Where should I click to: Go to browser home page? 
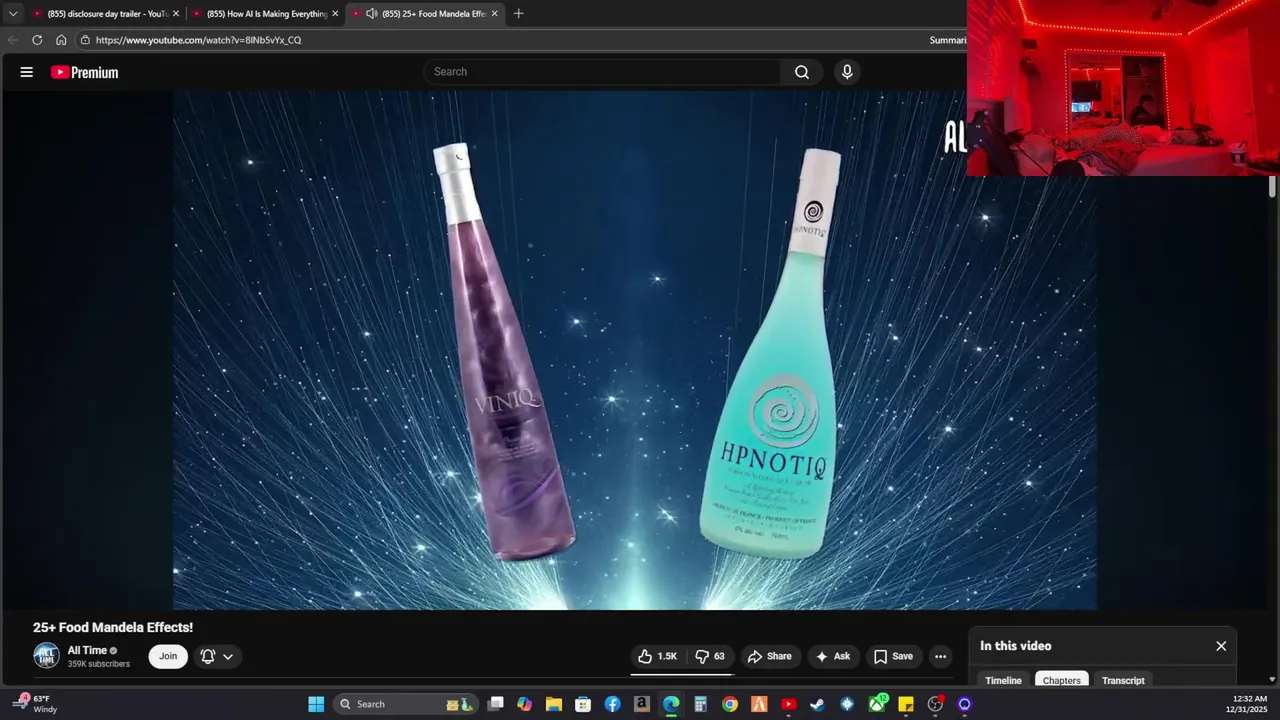pos(61,40)
